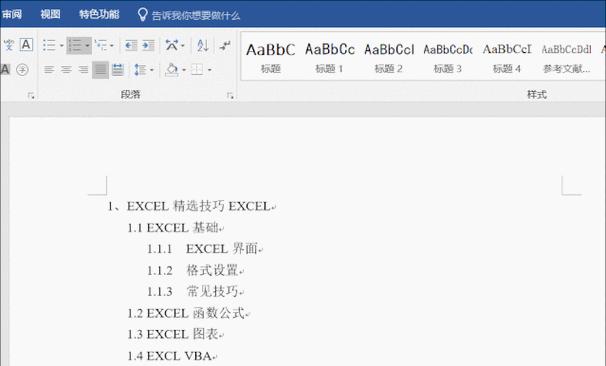Image resolution: width=606 pixels, height=366 pixels.
Task: Open the line spacing dropdown arrow
Action: click(152, 70)
